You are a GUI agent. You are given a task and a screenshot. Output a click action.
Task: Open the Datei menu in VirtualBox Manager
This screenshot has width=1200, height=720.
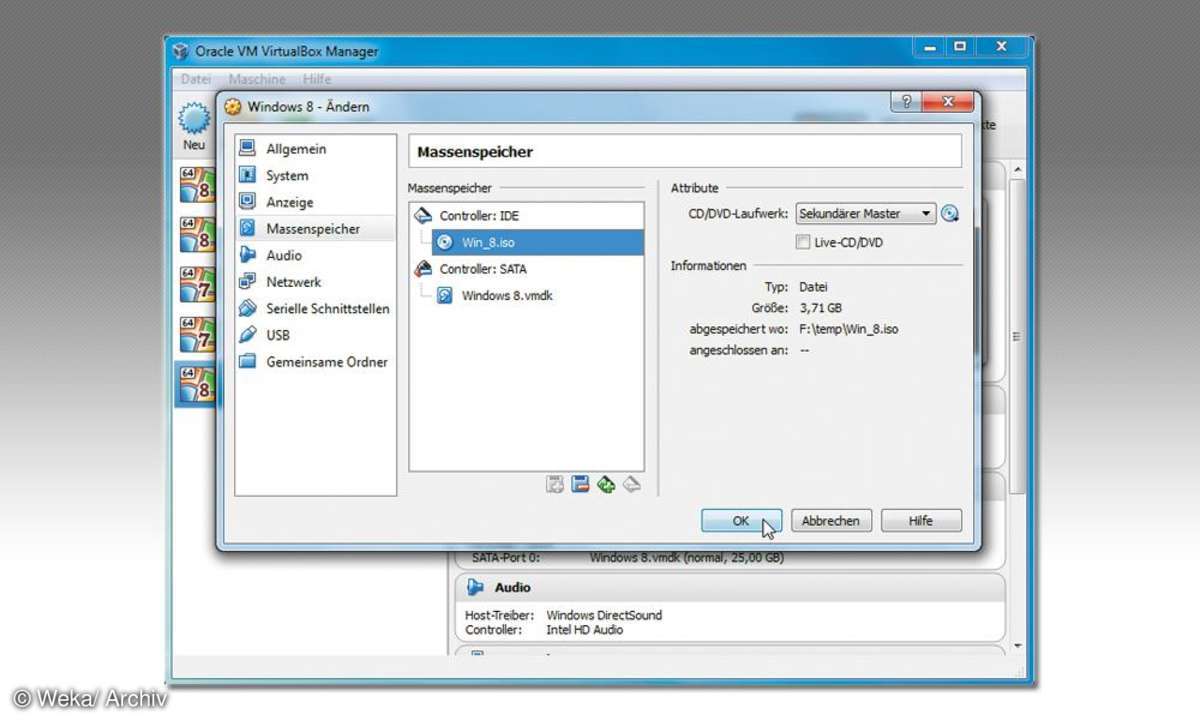pyautogui.click(x=196, y=79)
